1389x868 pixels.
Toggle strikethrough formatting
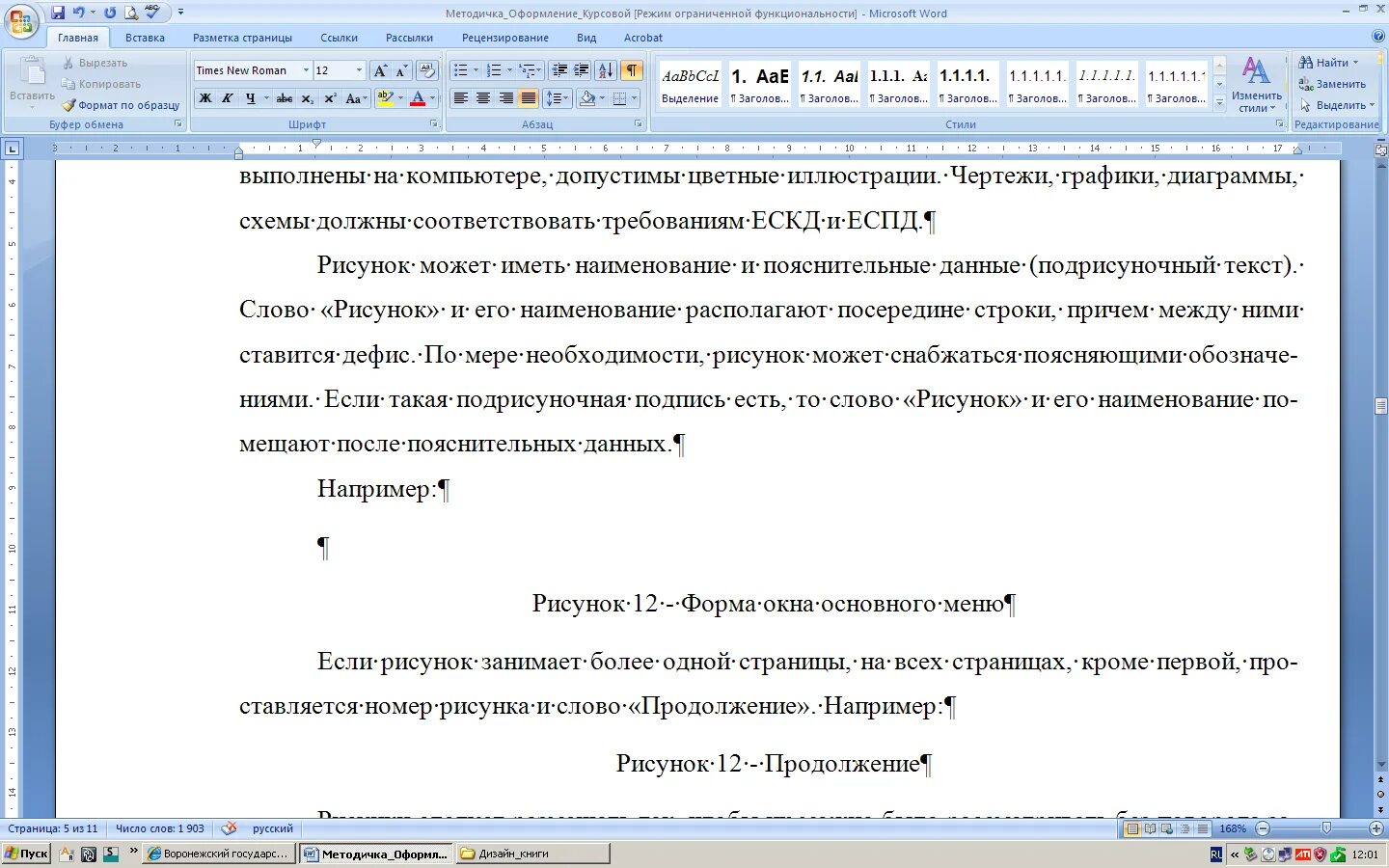click(x=285, y=98)
